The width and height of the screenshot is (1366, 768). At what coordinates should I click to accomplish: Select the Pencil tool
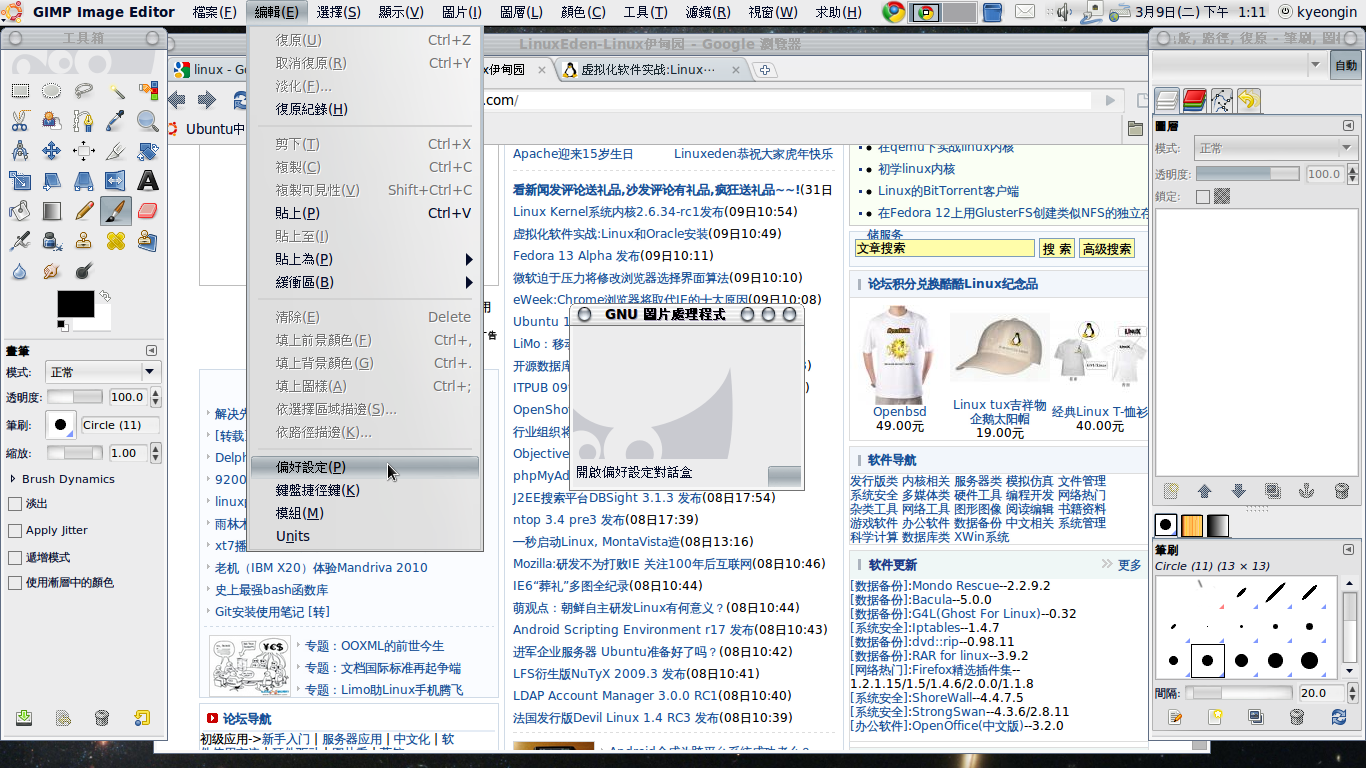84,211
